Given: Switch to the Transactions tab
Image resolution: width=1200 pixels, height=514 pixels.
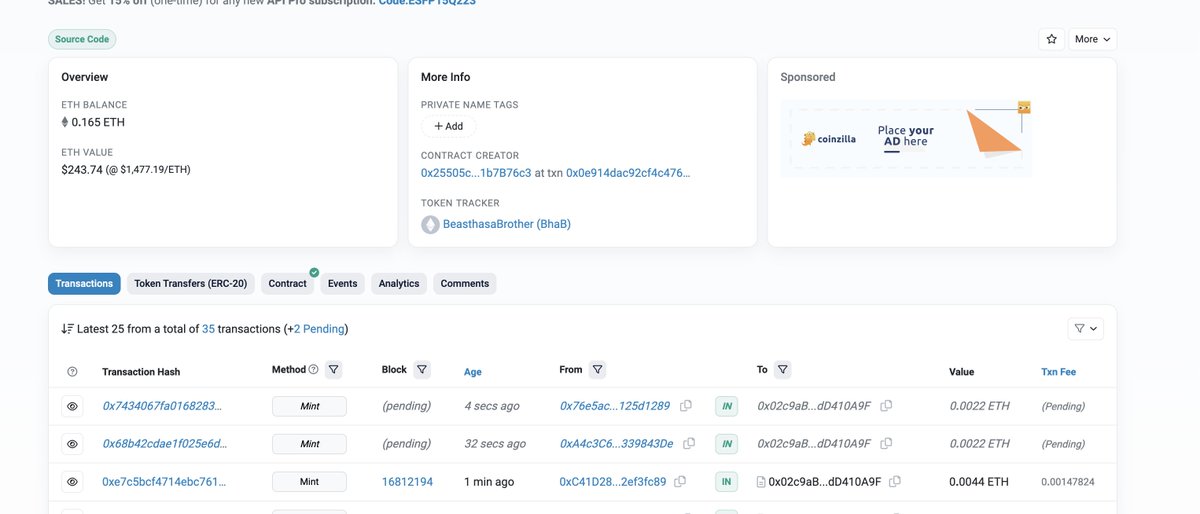Looking at the screenshot, I should [x=84, y=284].
